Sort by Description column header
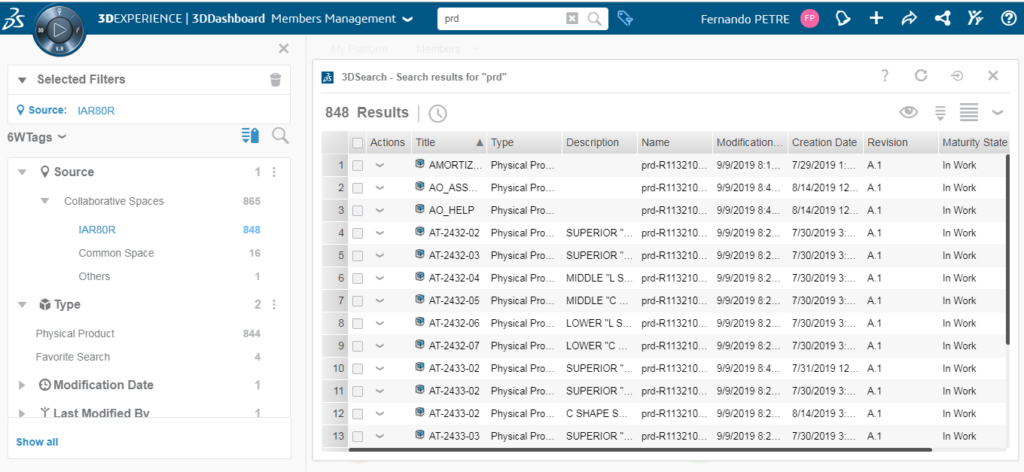Screen dimensions: 1024x472 click(600, 142)
